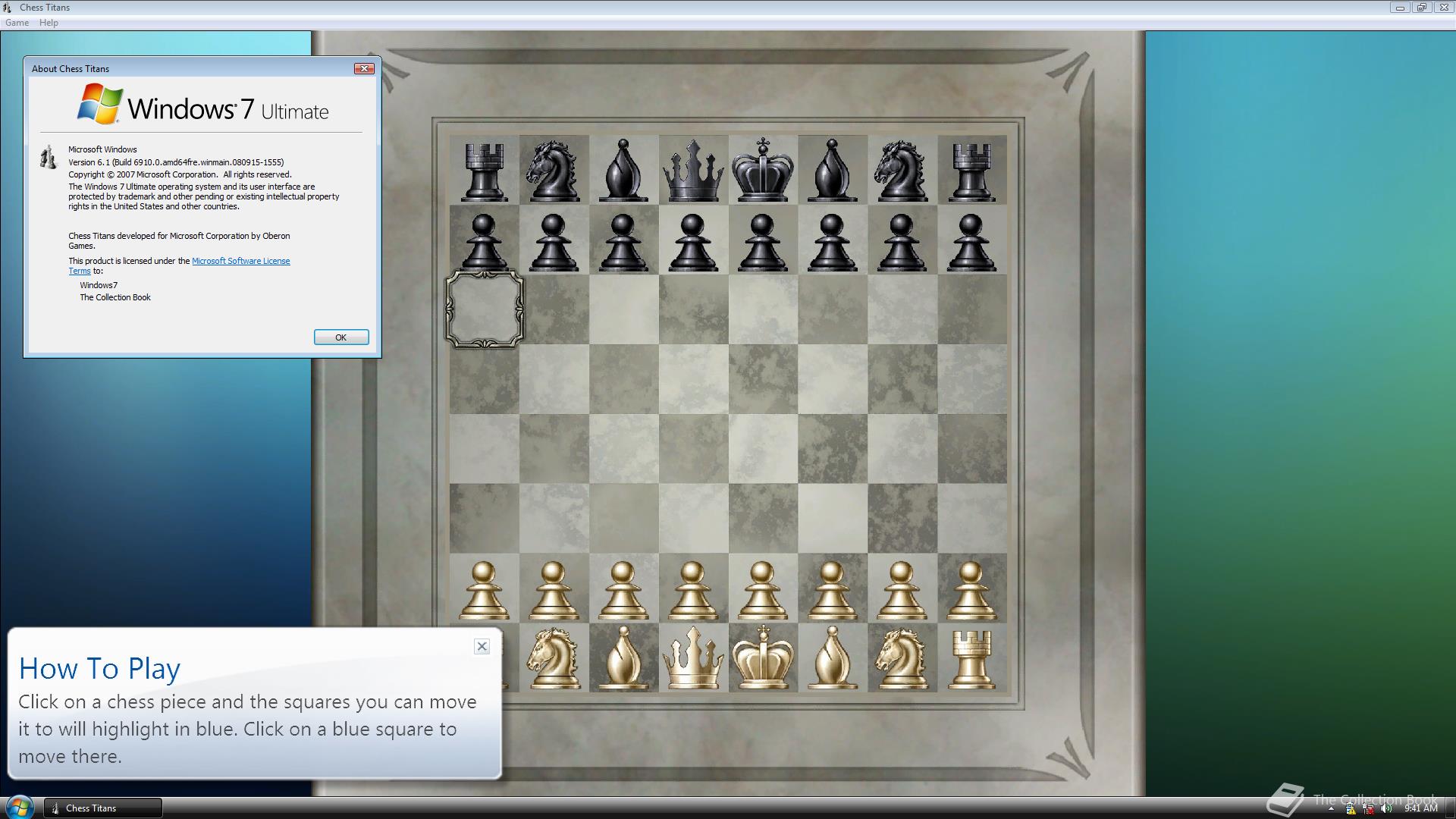Select the white knight on g1
1456x819 pixels.
(902, 658)
